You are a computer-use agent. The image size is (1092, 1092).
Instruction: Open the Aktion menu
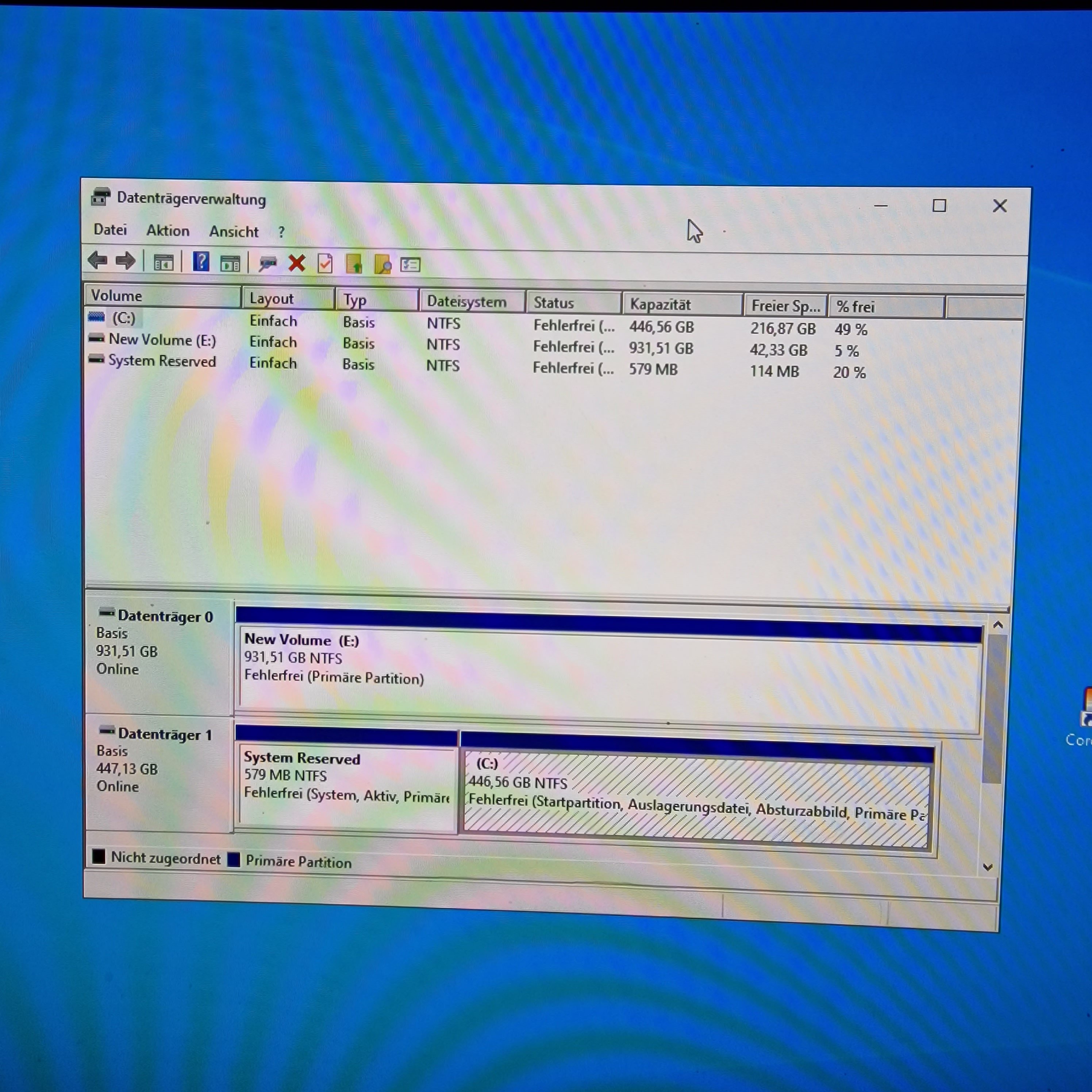click(x=168, y=231)
